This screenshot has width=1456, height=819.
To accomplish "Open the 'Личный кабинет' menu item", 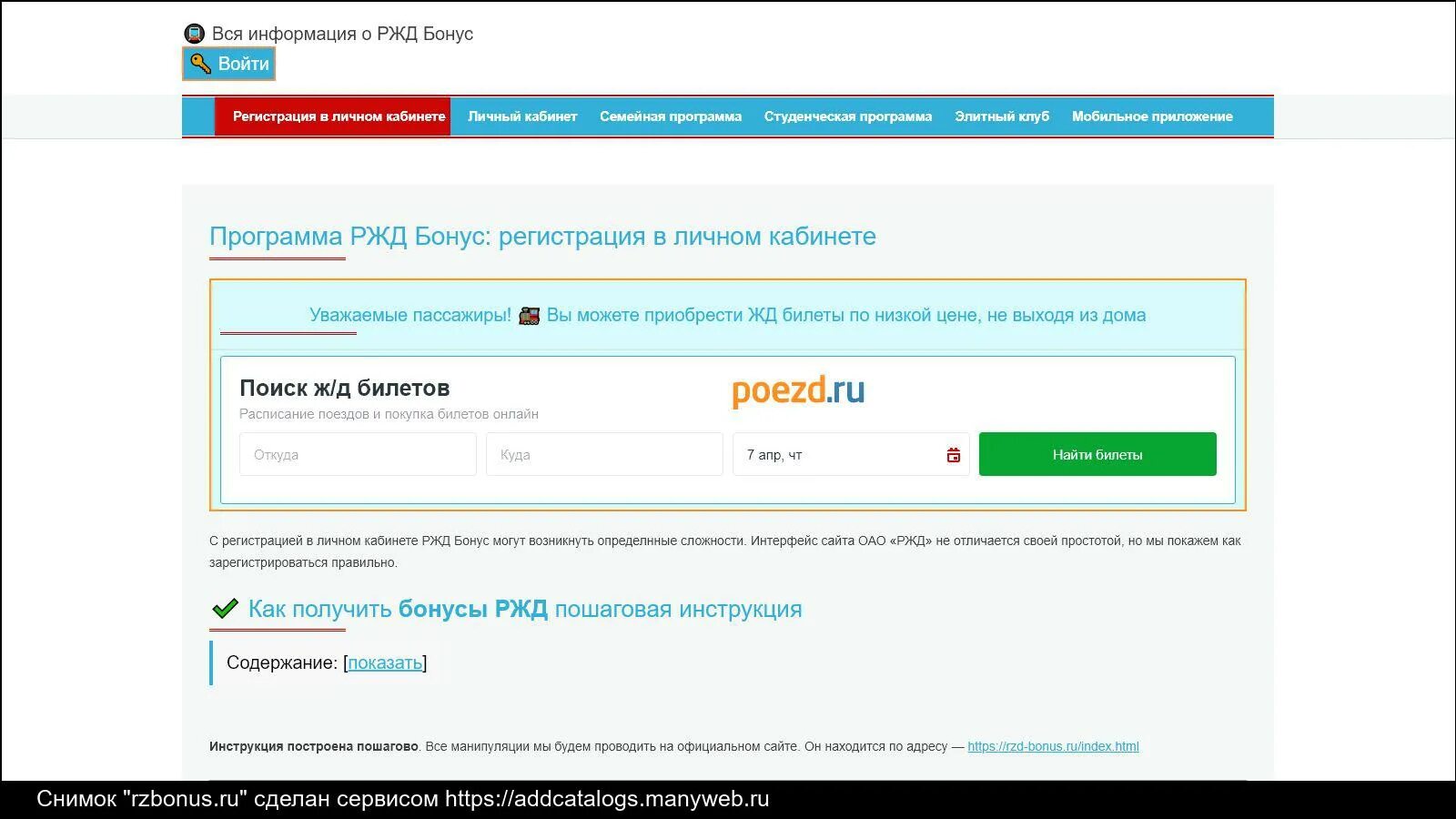I will [x=522, y=116].
